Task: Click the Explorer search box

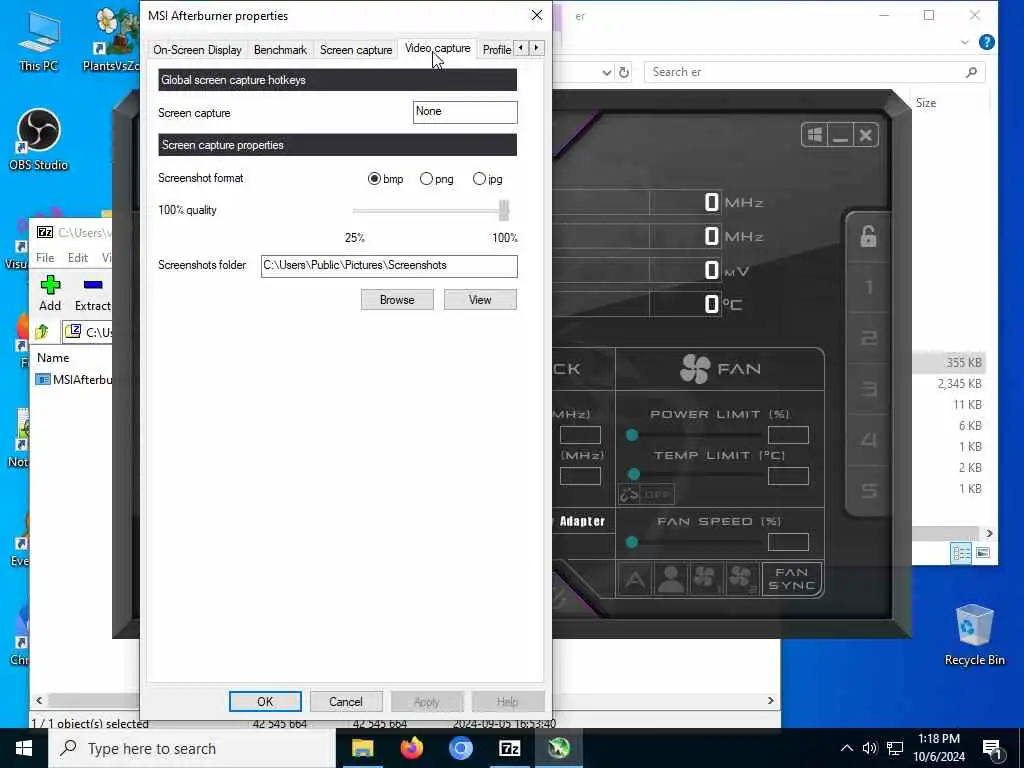Action: [x=814, y=72]
